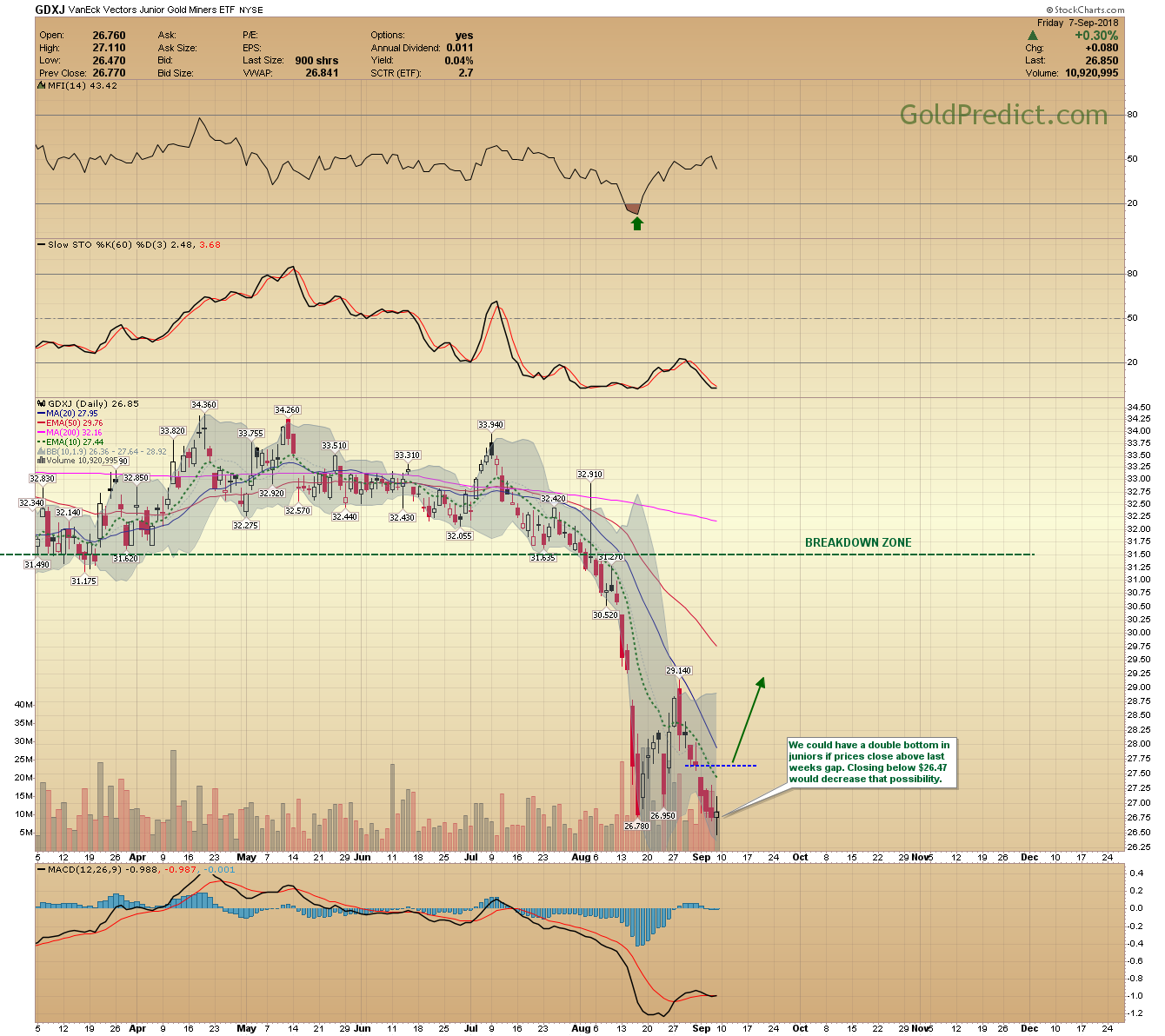The height and width of the screenshot is (1036, 1165).
Task: Click the 33.310 price label
Action: pos(407,455)
